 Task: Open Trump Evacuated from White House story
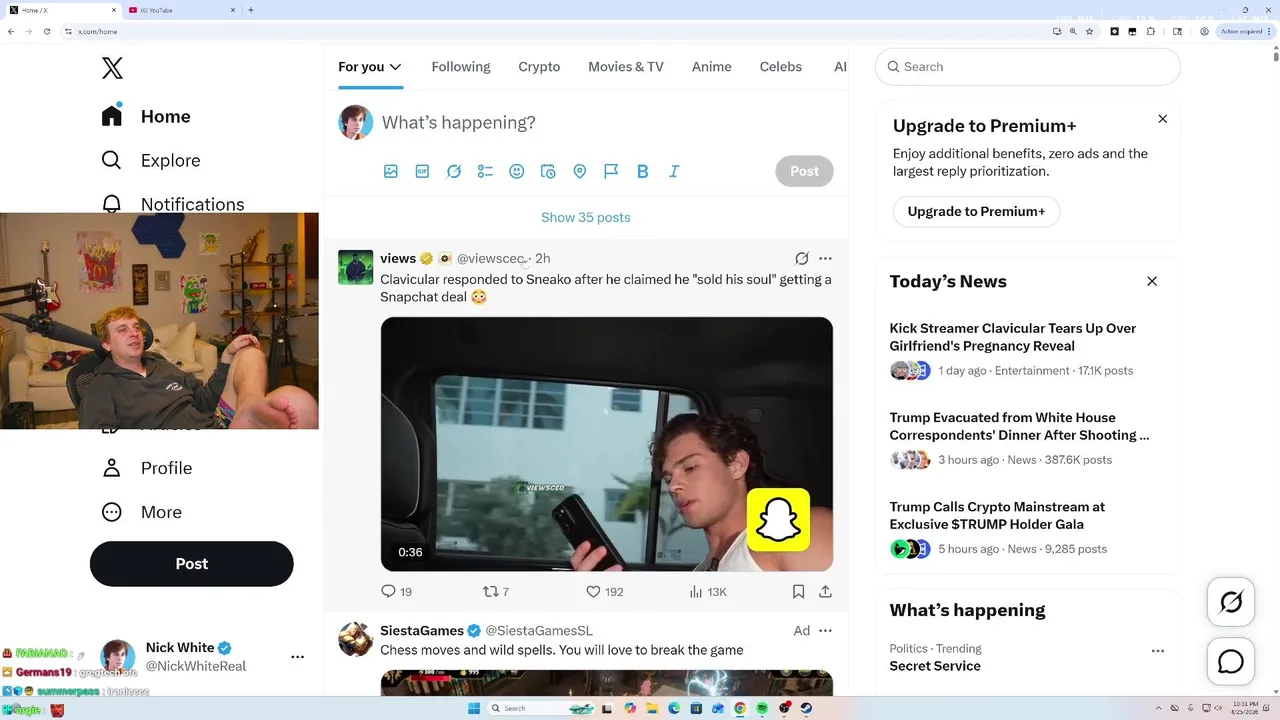tap(1019, 426)
